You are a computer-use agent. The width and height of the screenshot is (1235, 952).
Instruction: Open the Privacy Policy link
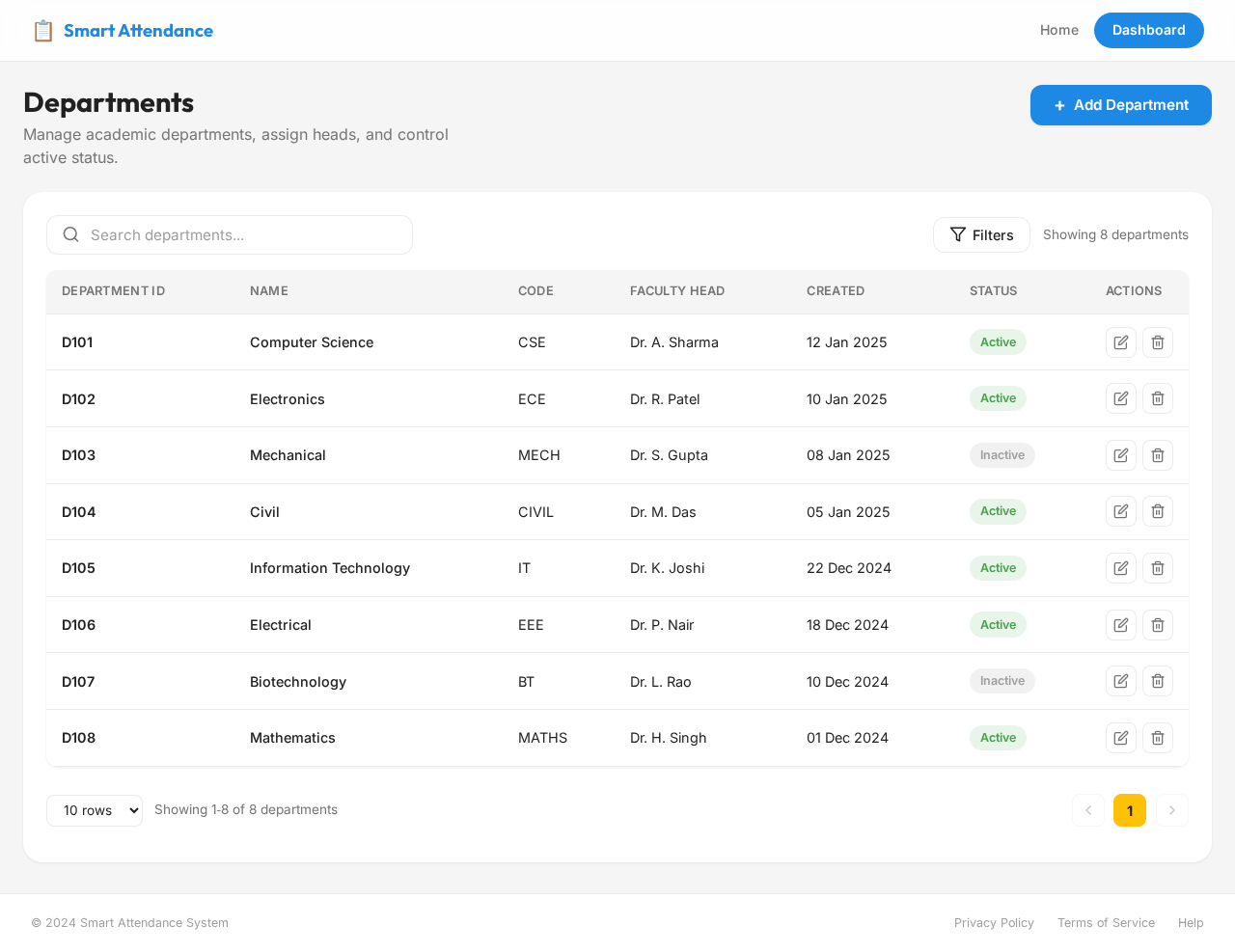pyautogui.click(x=994, y=923)
